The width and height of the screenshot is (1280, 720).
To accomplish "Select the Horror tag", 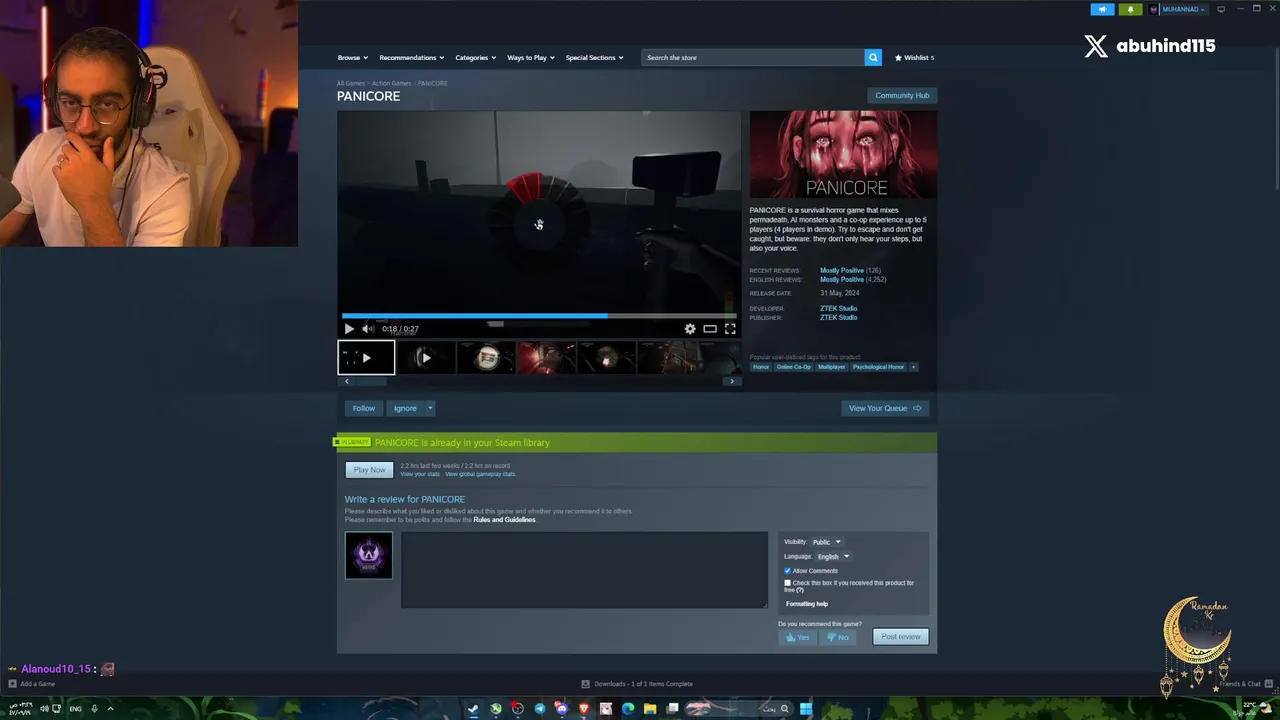I will point(761,367).
